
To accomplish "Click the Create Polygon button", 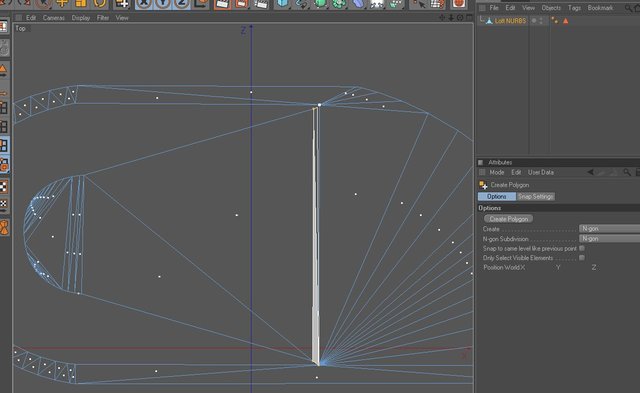I will coord(509,219).
